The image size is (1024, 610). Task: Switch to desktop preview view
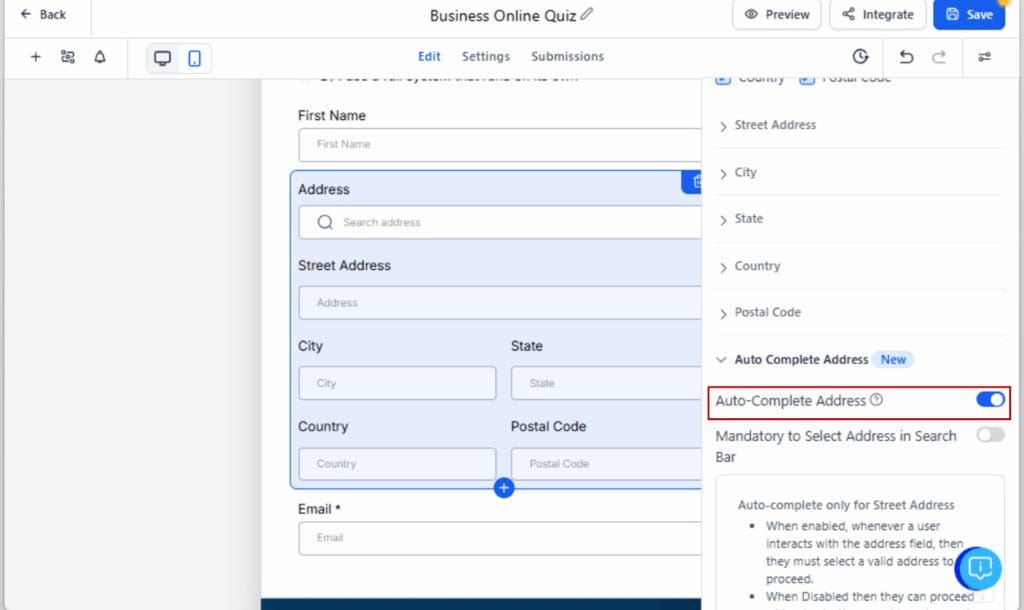pyautogui.click(x=162, y=58)
